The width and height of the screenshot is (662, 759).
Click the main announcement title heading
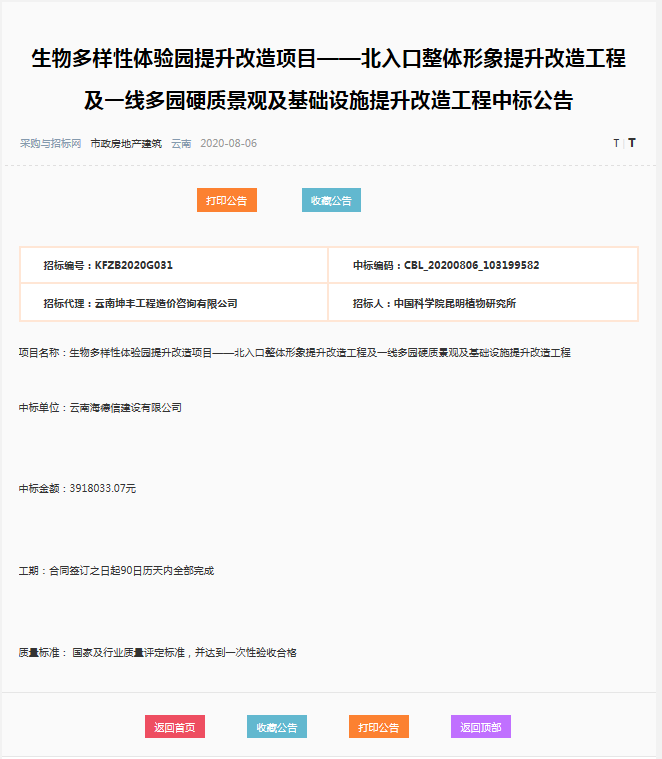point(329,79)
